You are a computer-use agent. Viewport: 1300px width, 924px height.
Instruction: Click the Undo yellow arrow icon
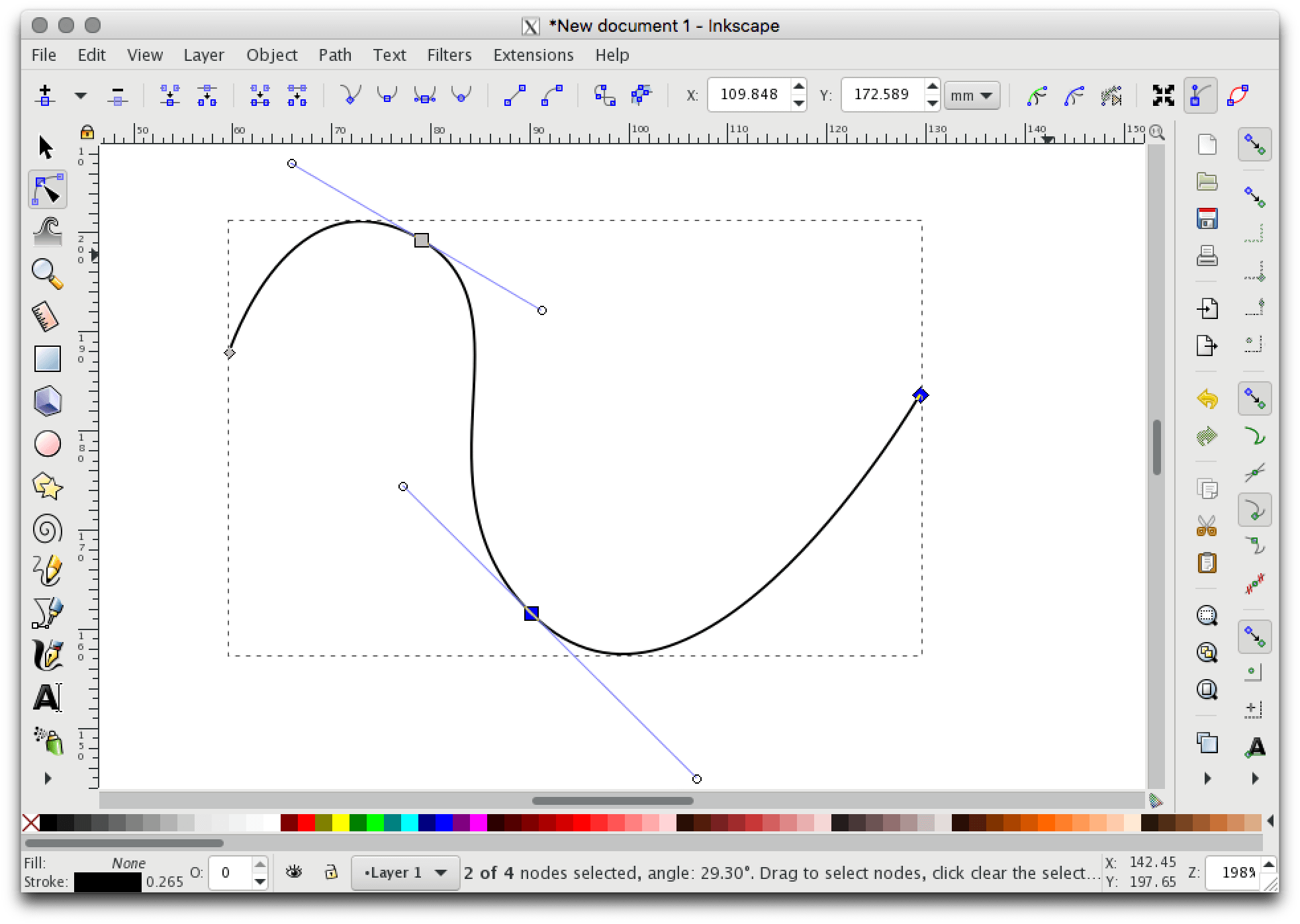[1207, 398]
